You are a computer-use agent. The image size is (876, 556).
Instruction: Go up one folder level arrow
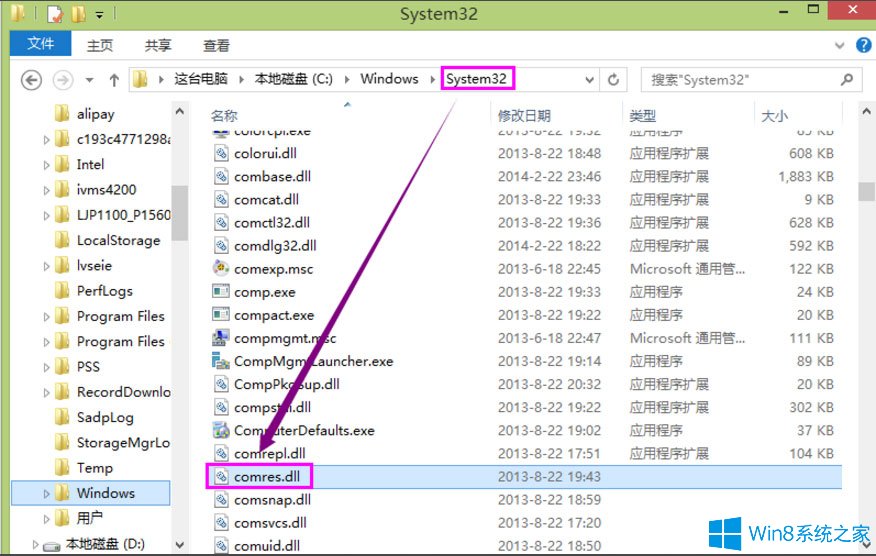pos(114,80)
